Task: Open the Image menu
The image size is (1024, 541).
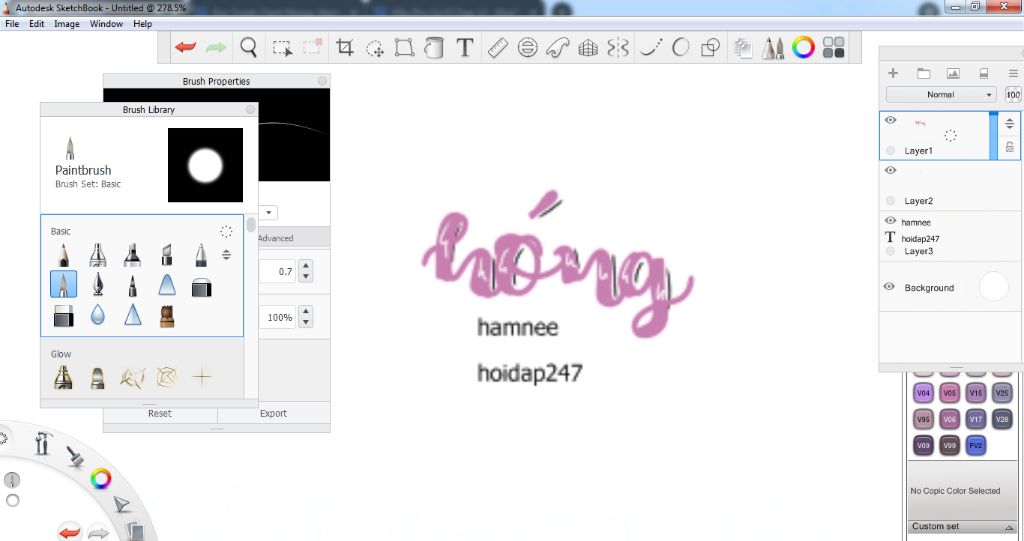Action: 67,24
